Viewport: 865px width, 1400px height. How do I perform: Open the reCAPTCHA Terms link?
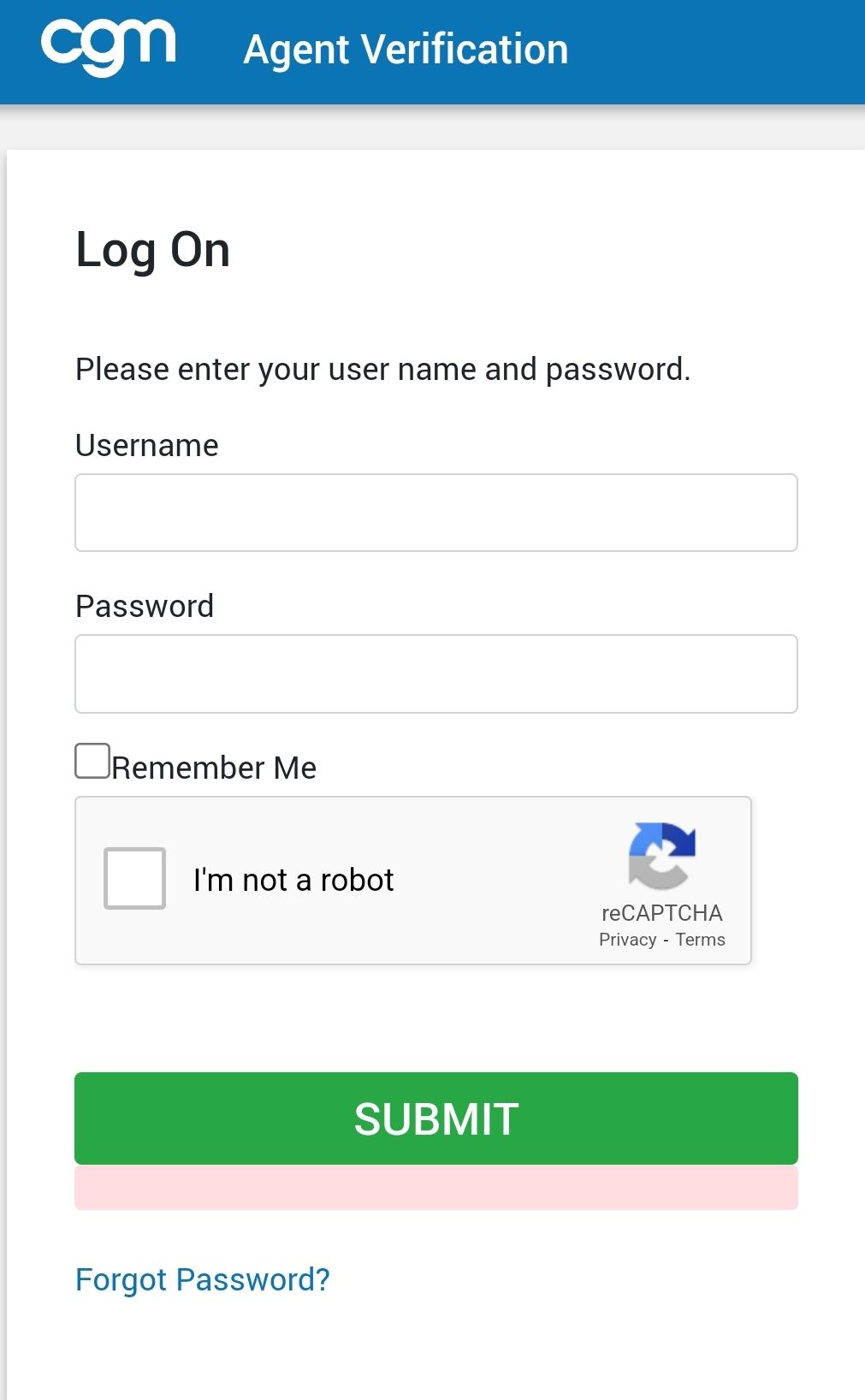(700, 939)
